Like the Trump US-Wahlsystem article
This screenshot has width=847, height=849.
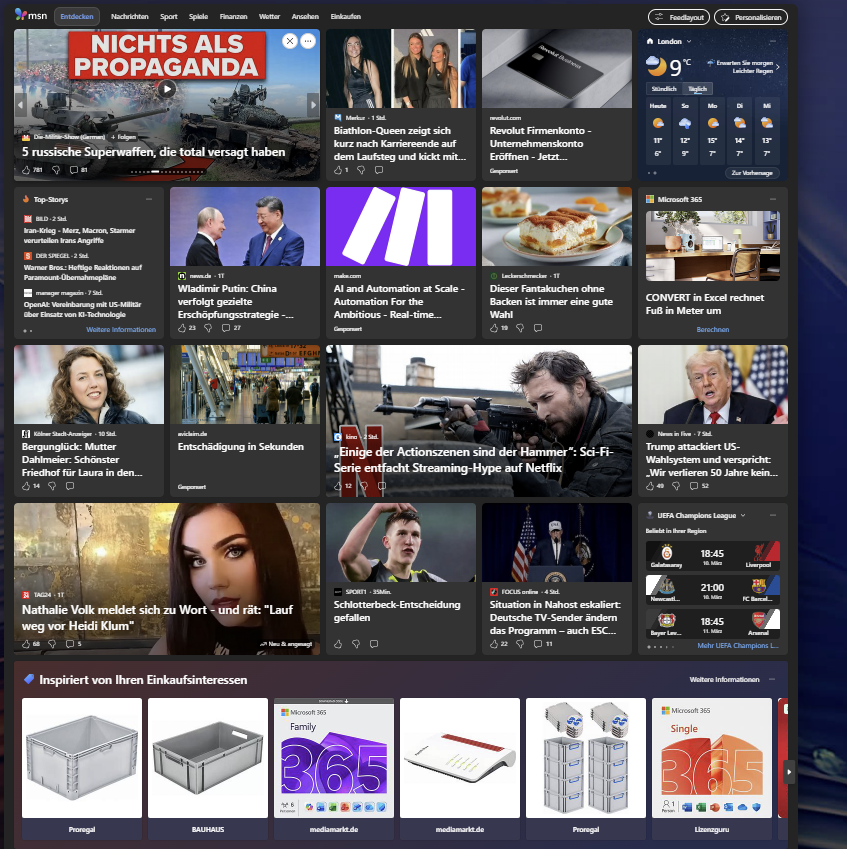click(x=650, y=486)
